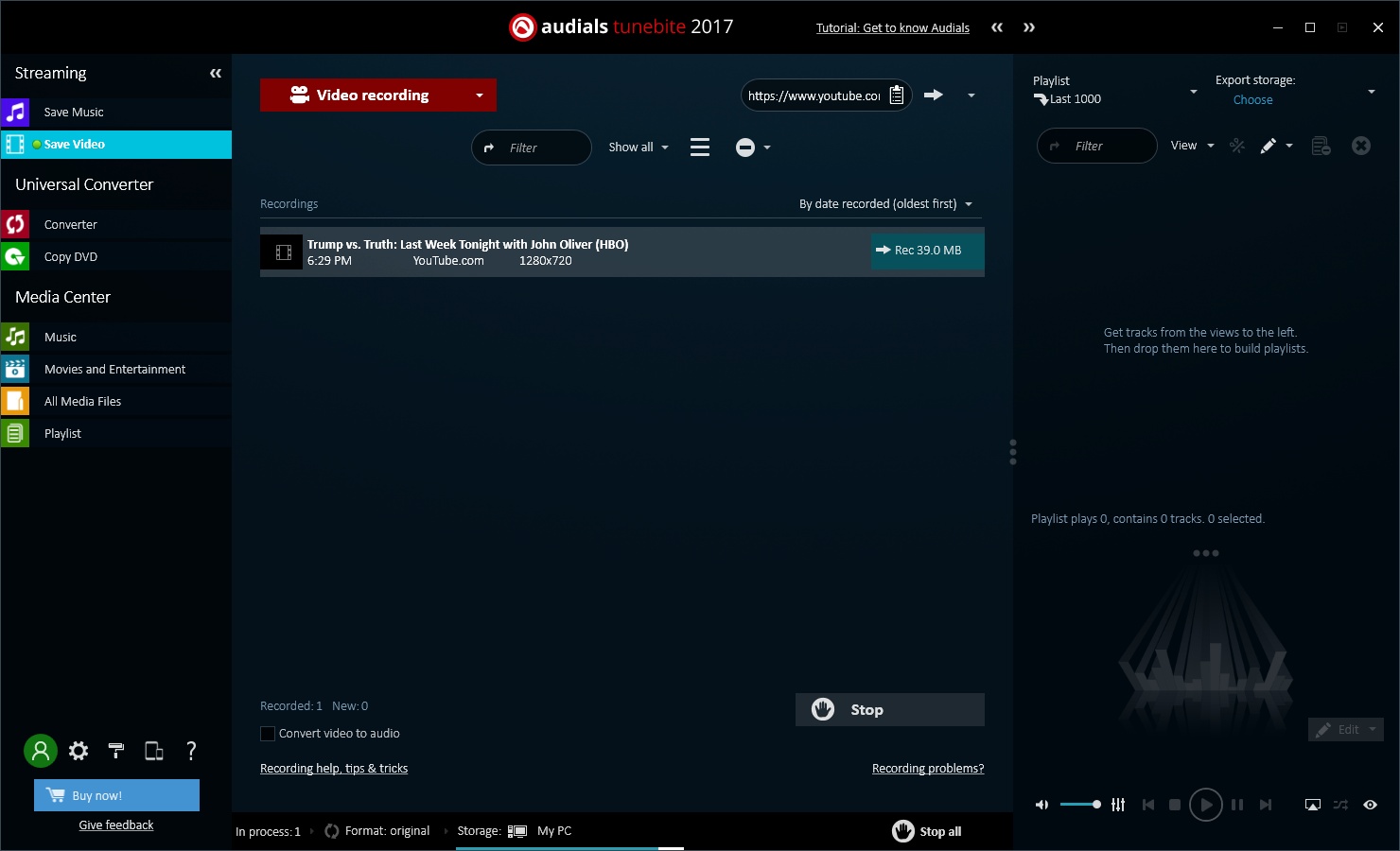The image size is (1400, 851).
Task: Click the player pause button
Action: (1237, 805)
